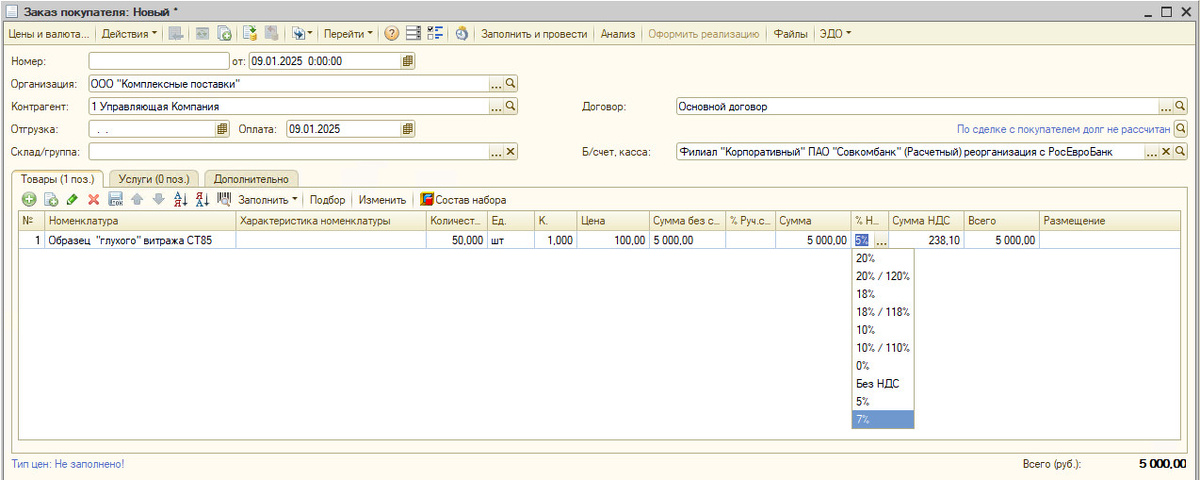Image resolution: width=1200 pixels, height=480 pixels.
Task: Edit current row with pencil icon
Action: (x=72, y=200)
